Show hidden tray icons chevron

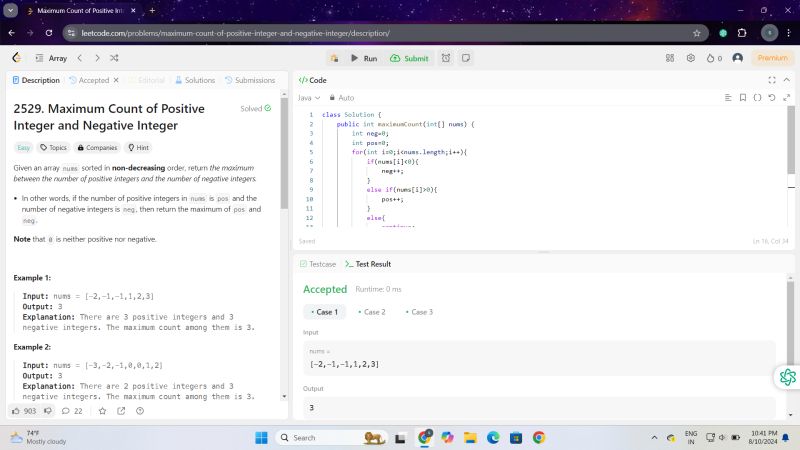[654, 438]
